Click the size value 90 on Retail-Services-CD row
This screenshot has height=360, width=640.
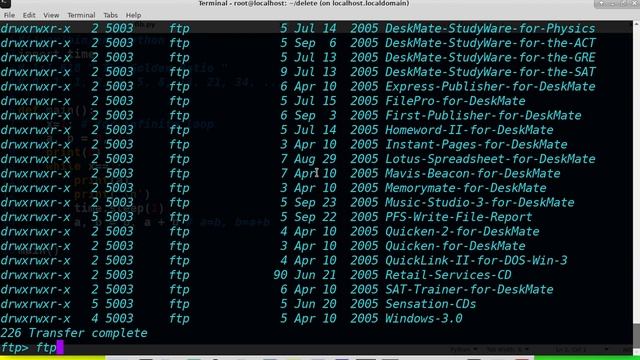[x=280, y=275]
